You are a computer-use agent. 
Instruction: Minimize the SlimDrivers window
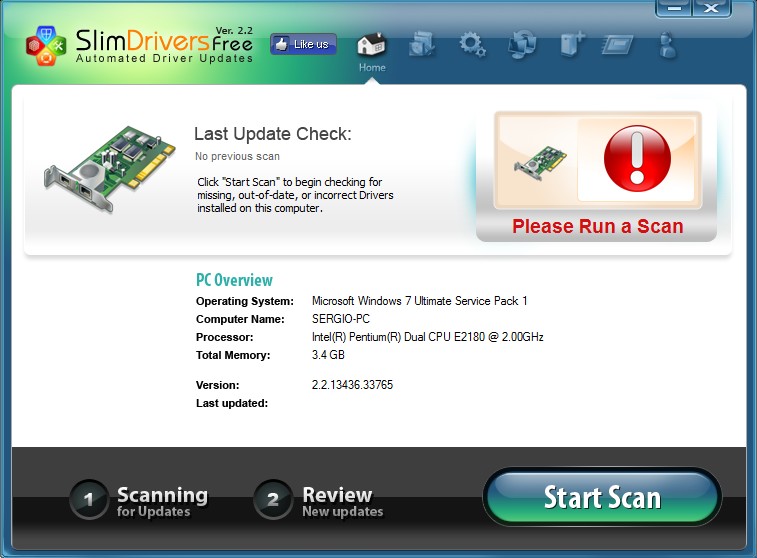coord(675,8)
